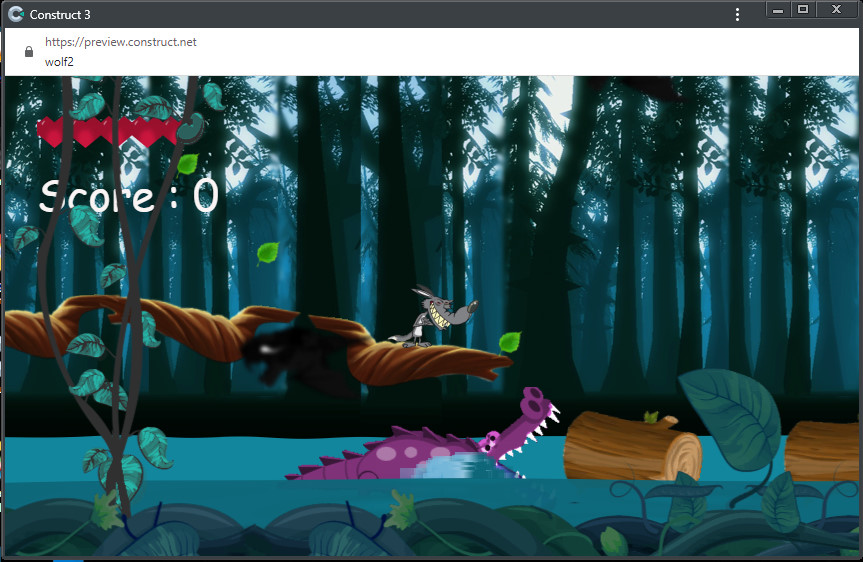The image size is (863, 562).
Task: Click the red hearts health bar
Action: pyautogui.click(x=110, y=132)
